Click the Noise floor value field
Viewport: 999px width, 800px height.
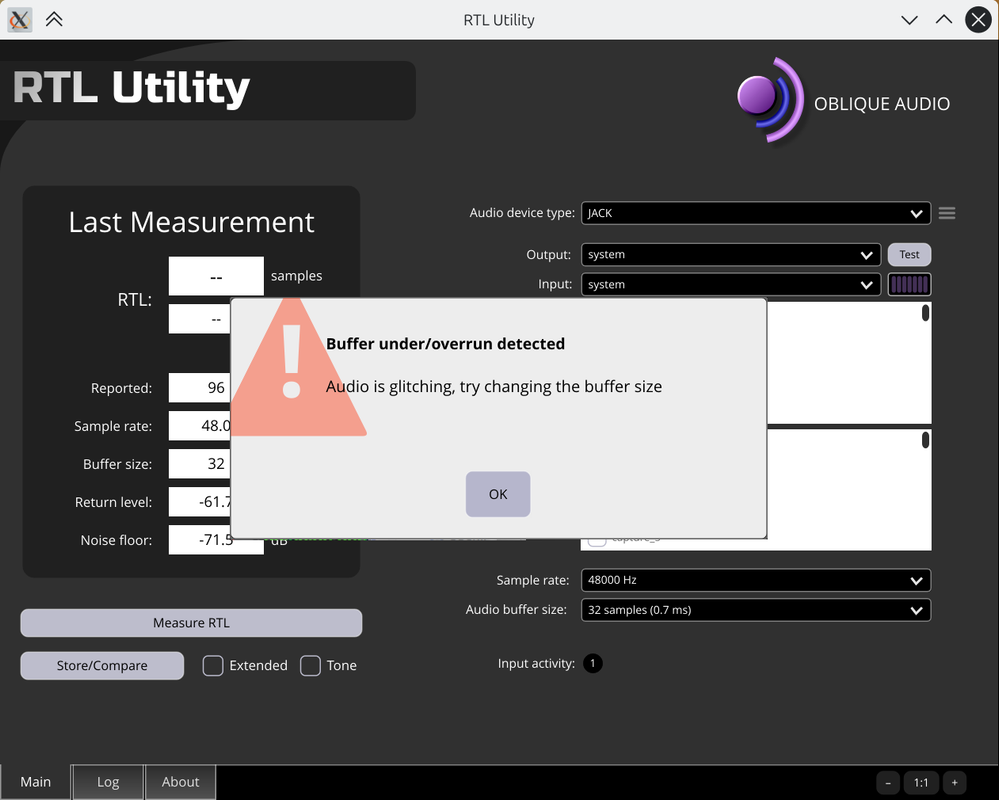coord(216,540)
